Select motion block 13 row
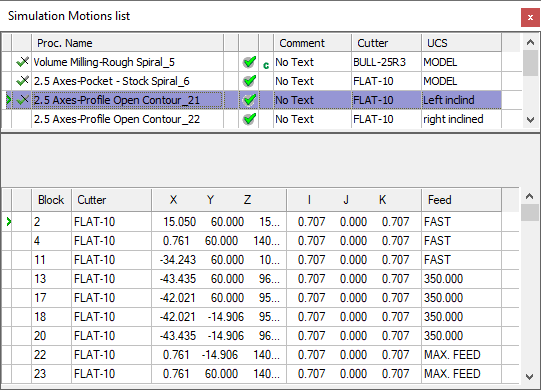Image resolution: width=541 pixels, height=390 pixels. click(252, 279)
